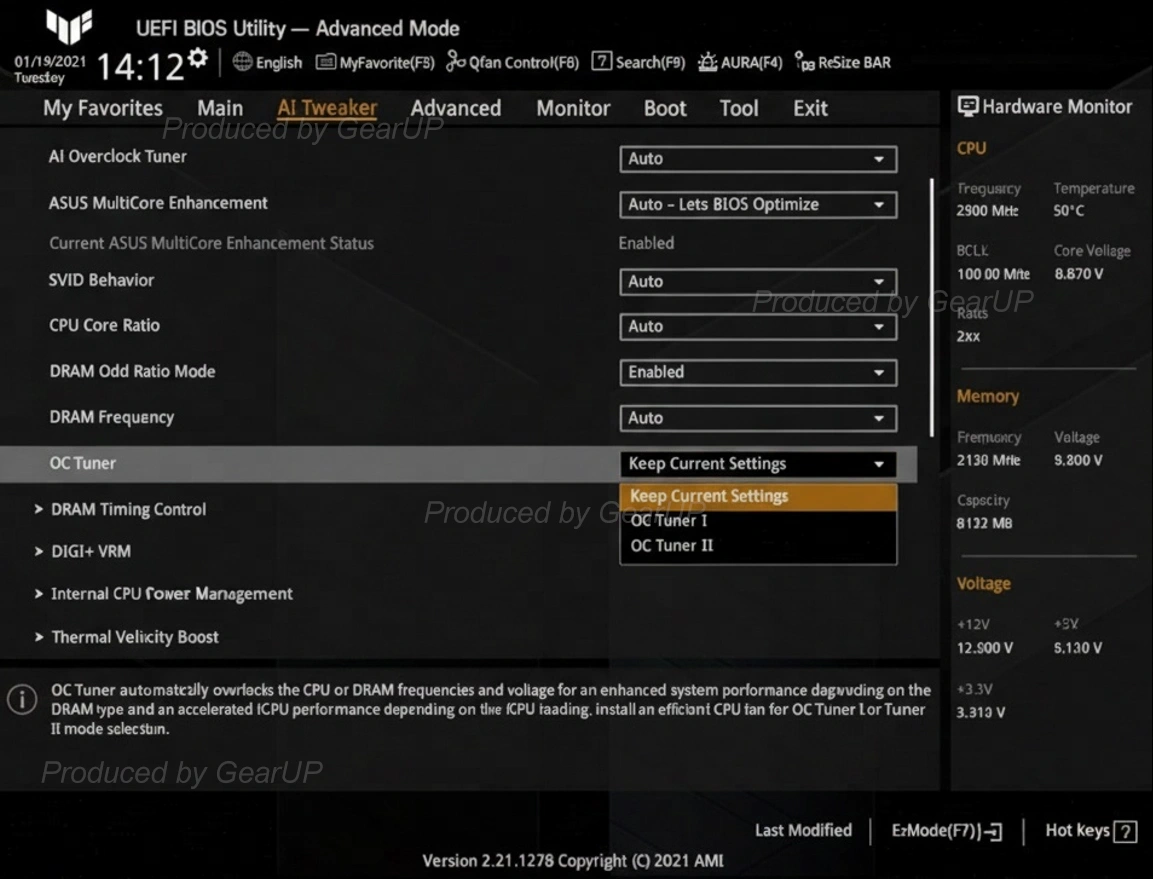Click the Search question mark icon
This screenshot has width=1153, height=879.
click(x=601, y=61)
